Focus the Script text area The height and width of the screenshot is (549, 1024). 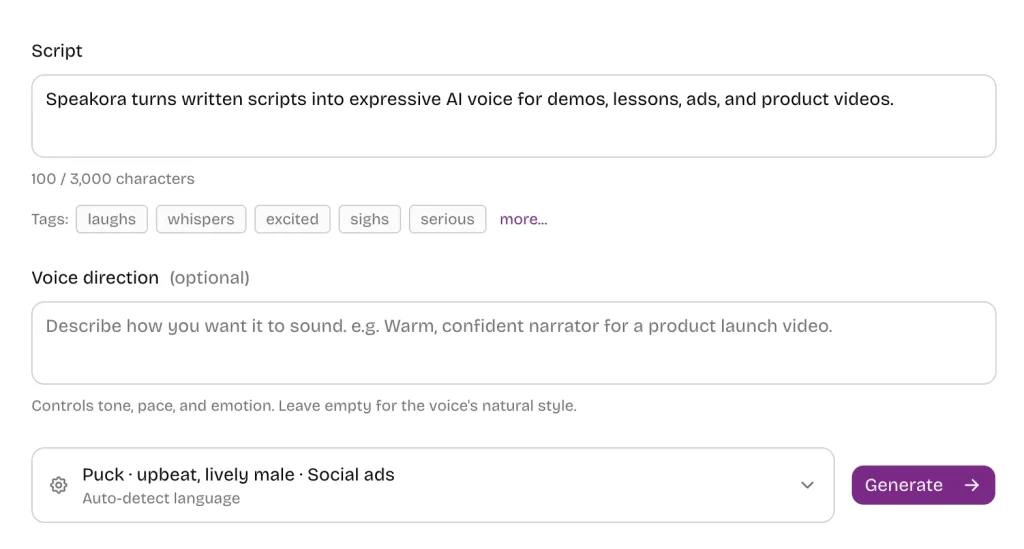[514, 116]
